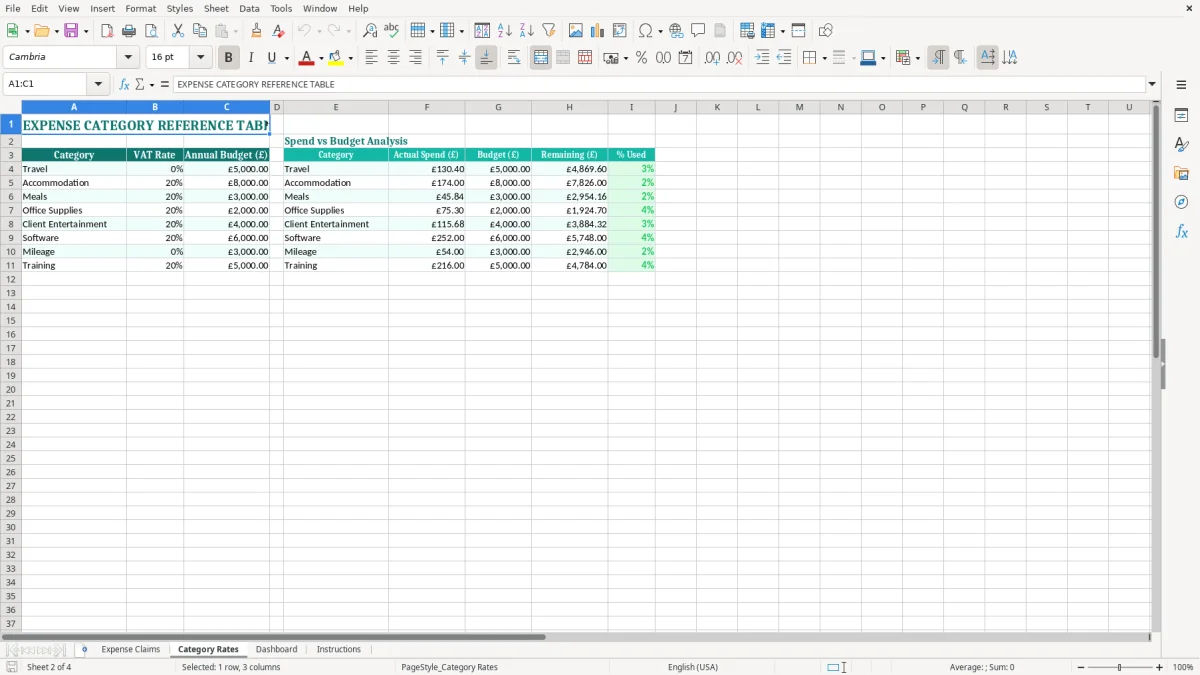Expand the formula bar arrow
This screenshot has width=1200, height=675.
click(1152, 84)
